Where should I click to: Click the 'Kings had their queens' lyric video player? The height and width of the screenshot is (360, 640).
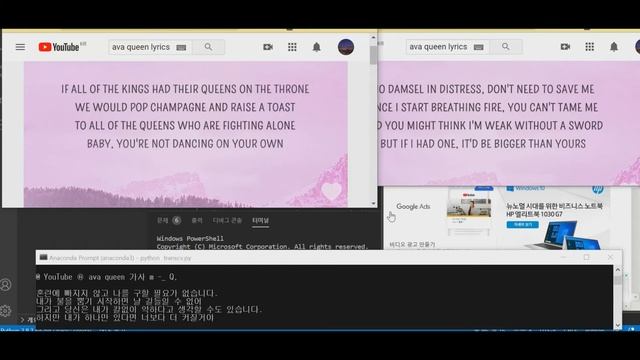pyautogui.click(x=186, y=134)
